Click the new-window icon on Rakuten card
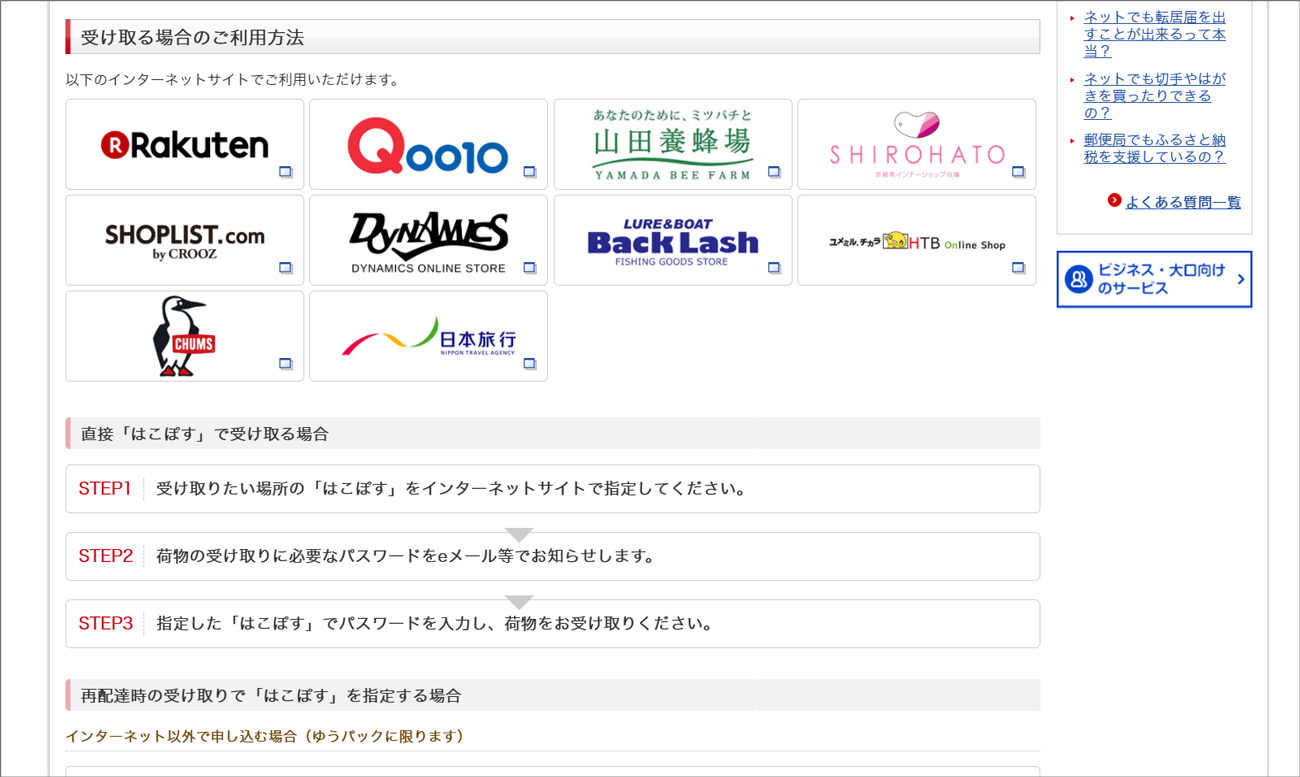The image size is (1300, 777). coord(285,172)
